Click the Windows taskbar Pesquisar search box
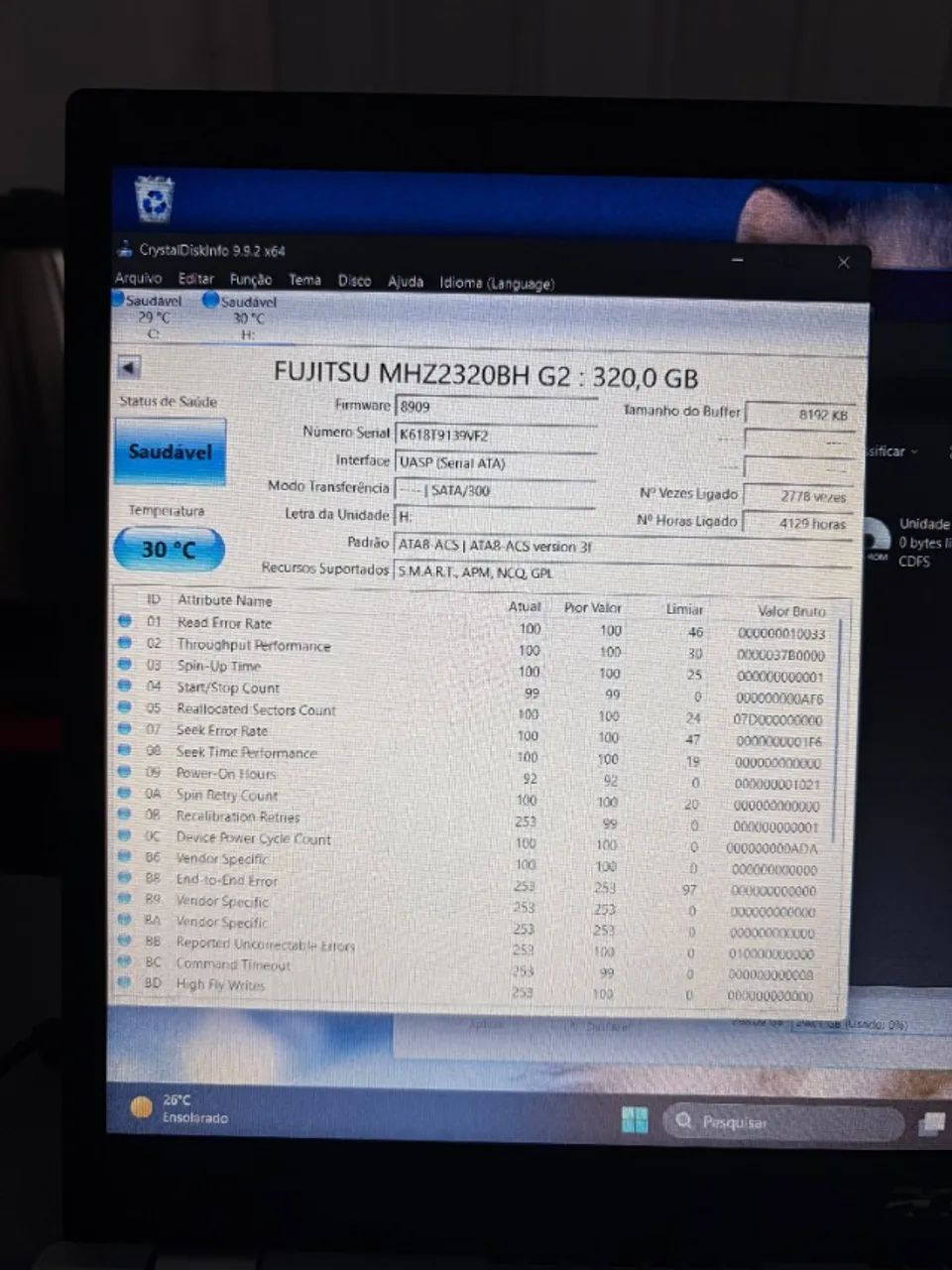This screenshot has height=1270, width=952. tap(783, 1122)
